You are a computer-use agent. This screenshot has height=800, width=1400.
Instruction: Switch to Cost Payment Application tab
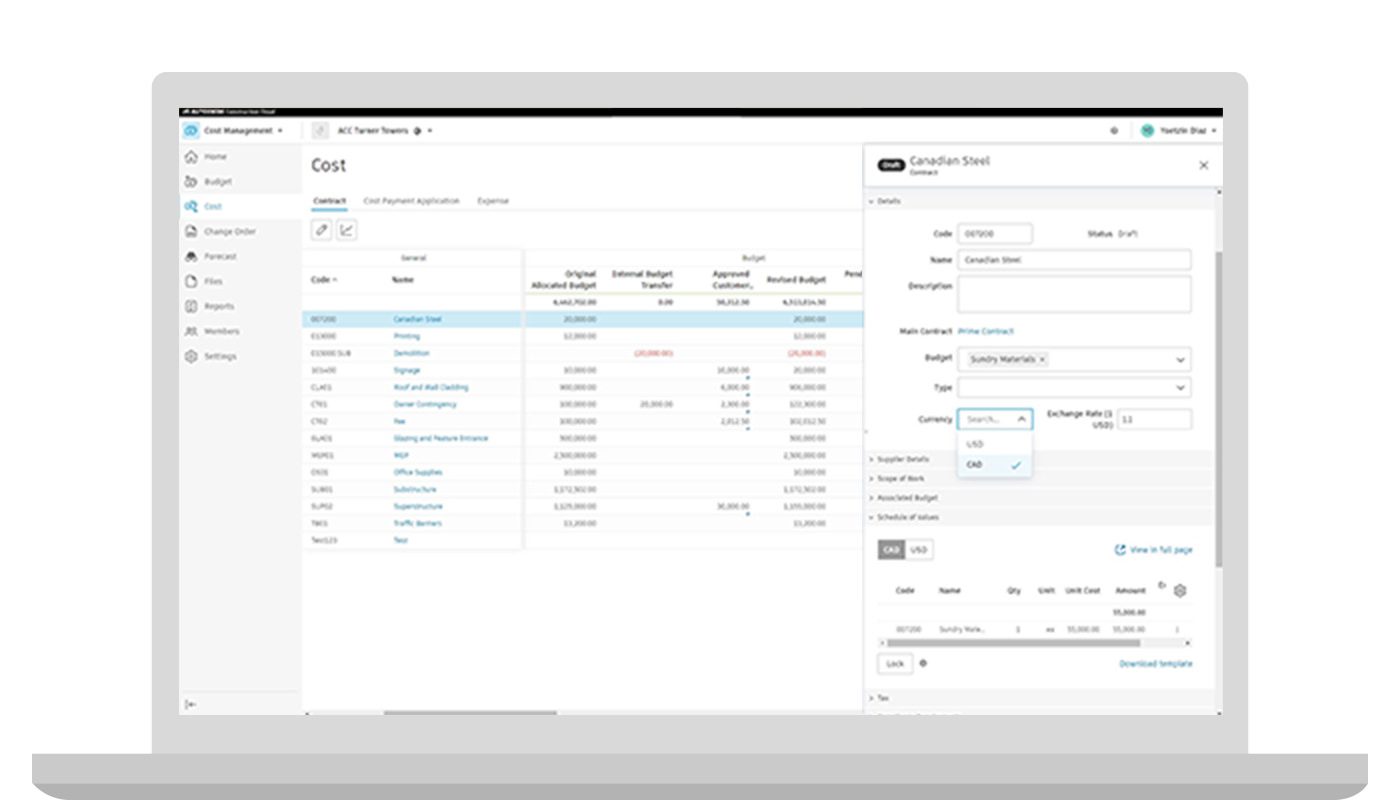411,201
